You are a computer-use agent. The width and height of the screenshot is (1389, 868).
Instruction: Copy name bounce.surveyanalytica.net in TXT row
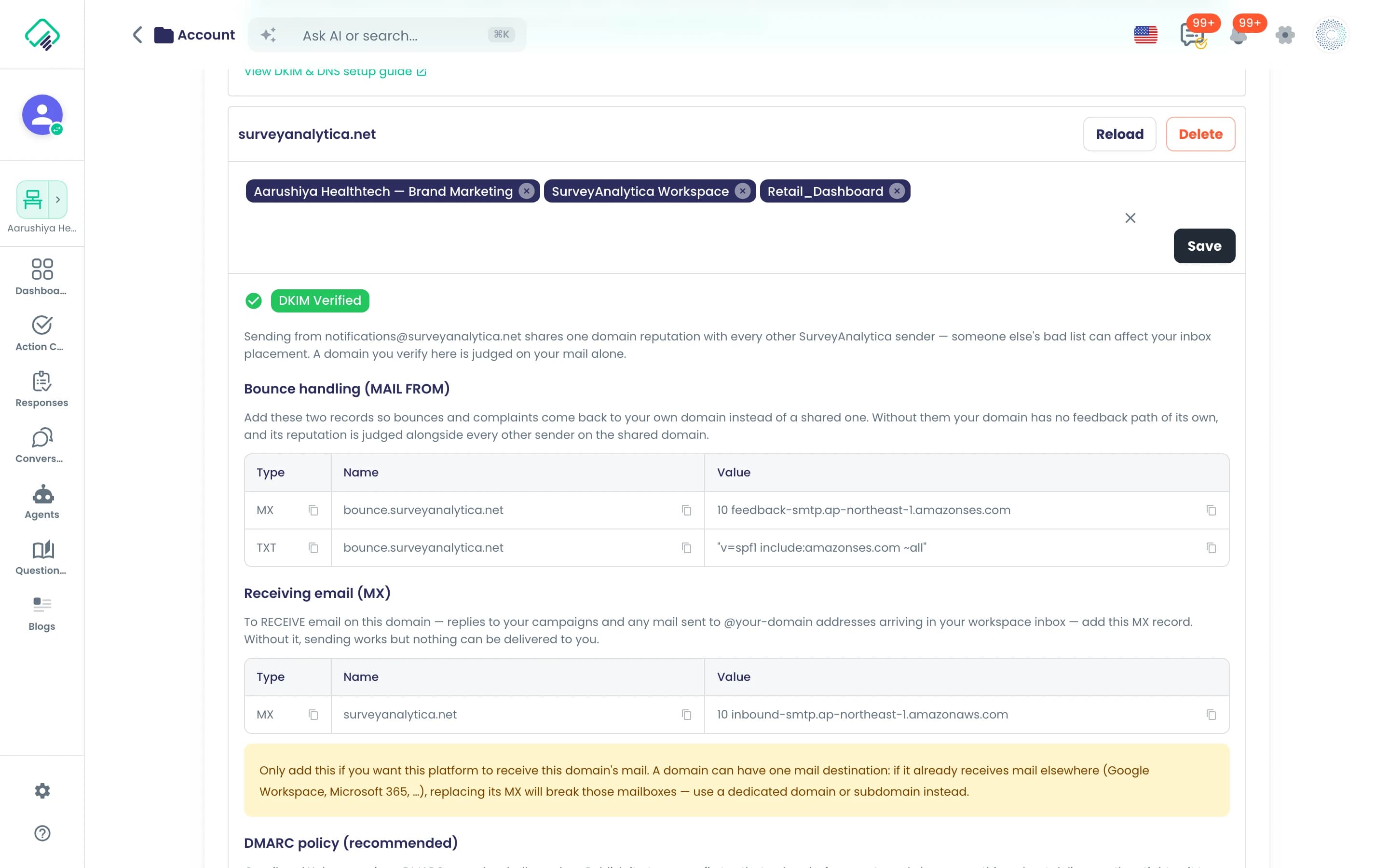click(686, 548)
